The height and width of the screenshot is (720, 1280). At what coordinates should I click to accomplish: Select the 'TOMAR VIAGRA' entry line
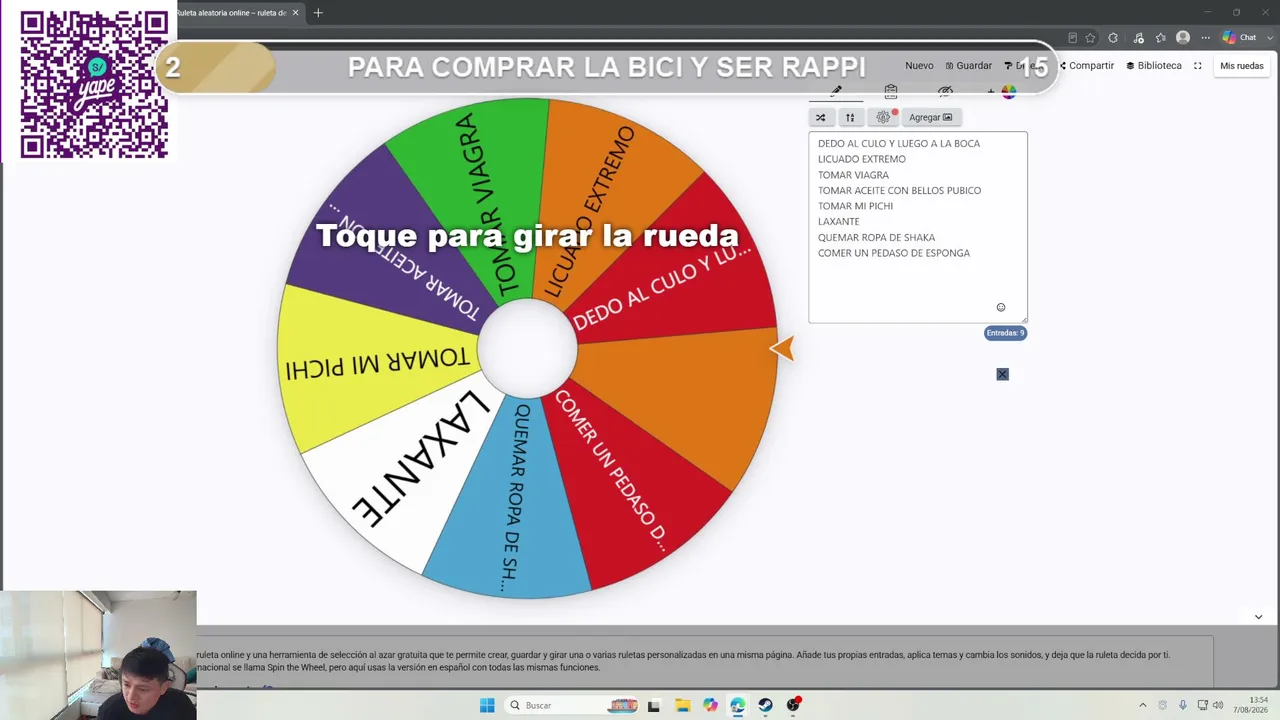[853, 175]
